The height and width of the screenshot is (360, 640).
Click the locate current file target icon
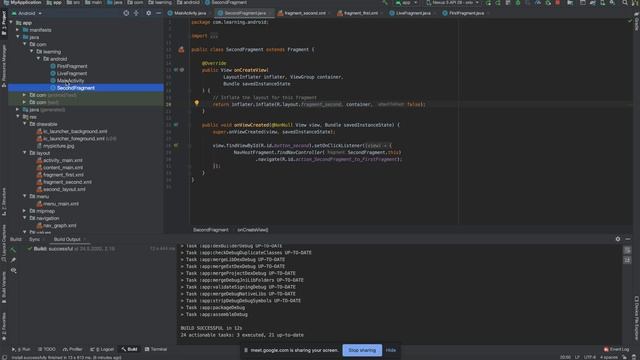pos(126,13)
